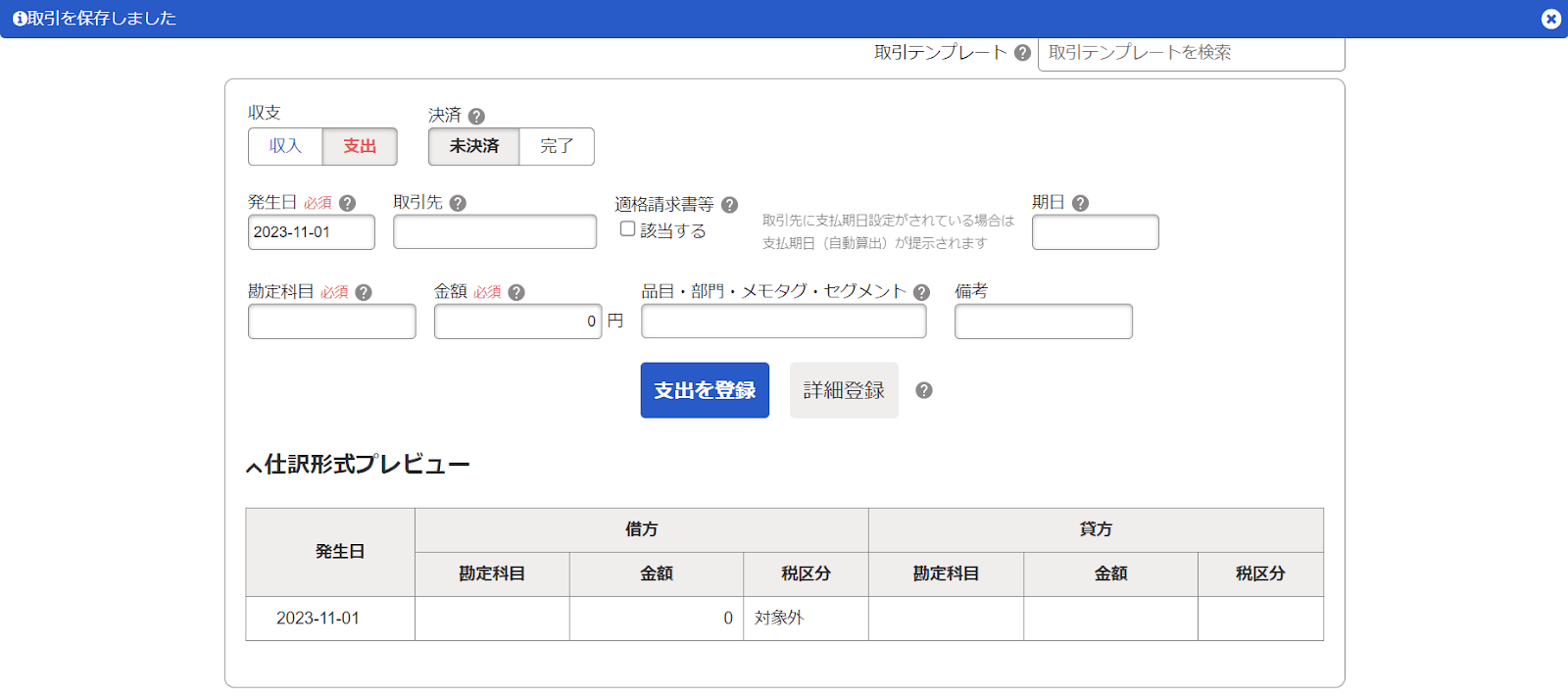Click the 貸方 header in preview table
1568x698 pixels.
pyautogui.click(x=1096, y=529)
